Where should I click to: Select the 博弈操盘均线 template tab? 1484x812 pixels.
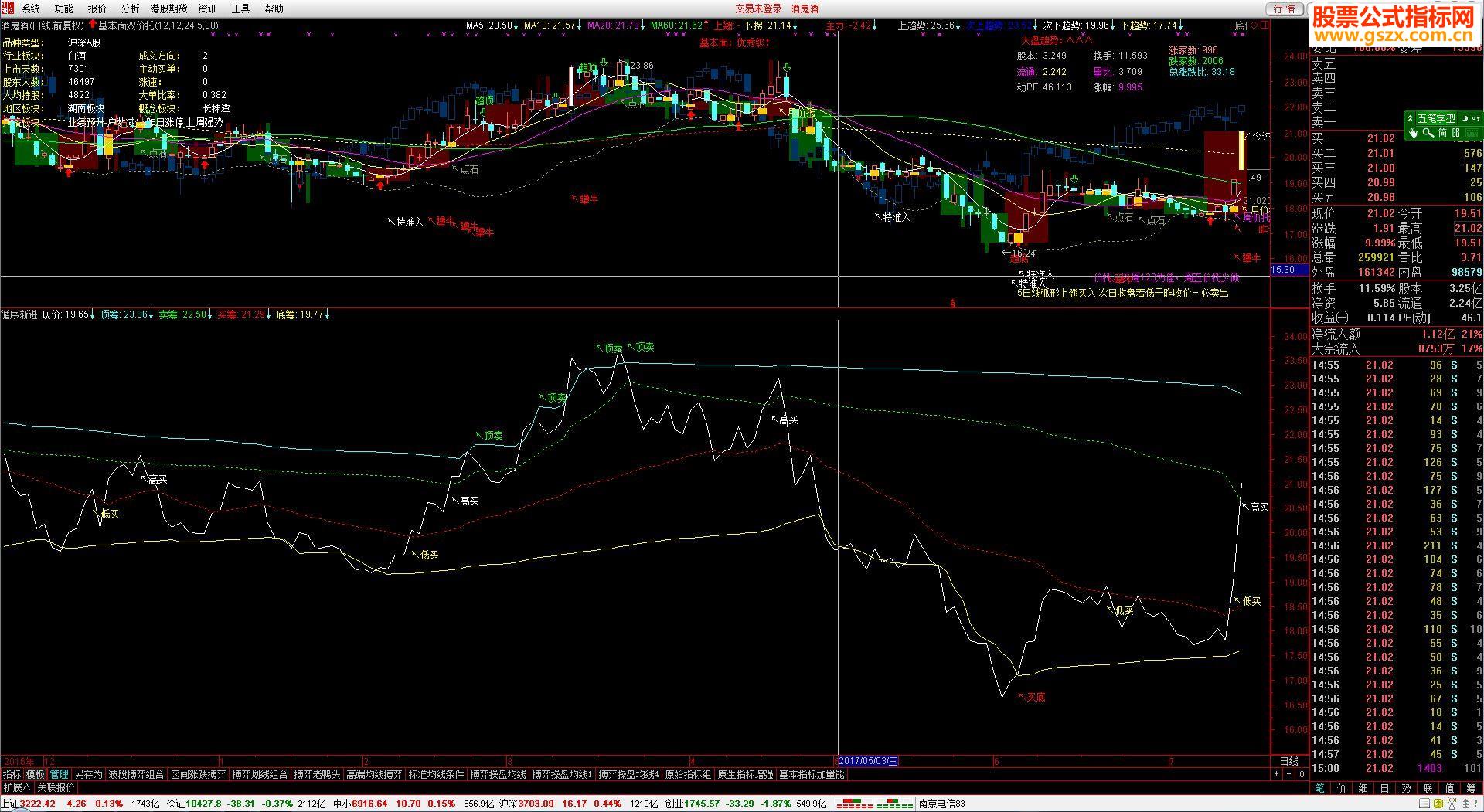(499, 774)
